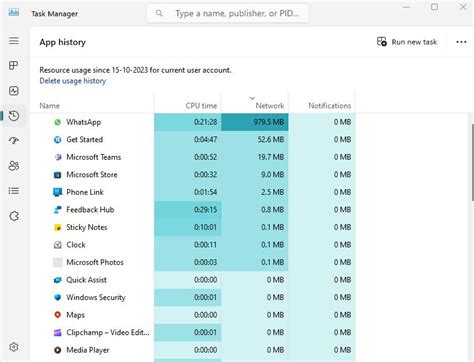Open the Startup apps sidebar icon
This screenshot has width=474, height=362.
[14, 140]
